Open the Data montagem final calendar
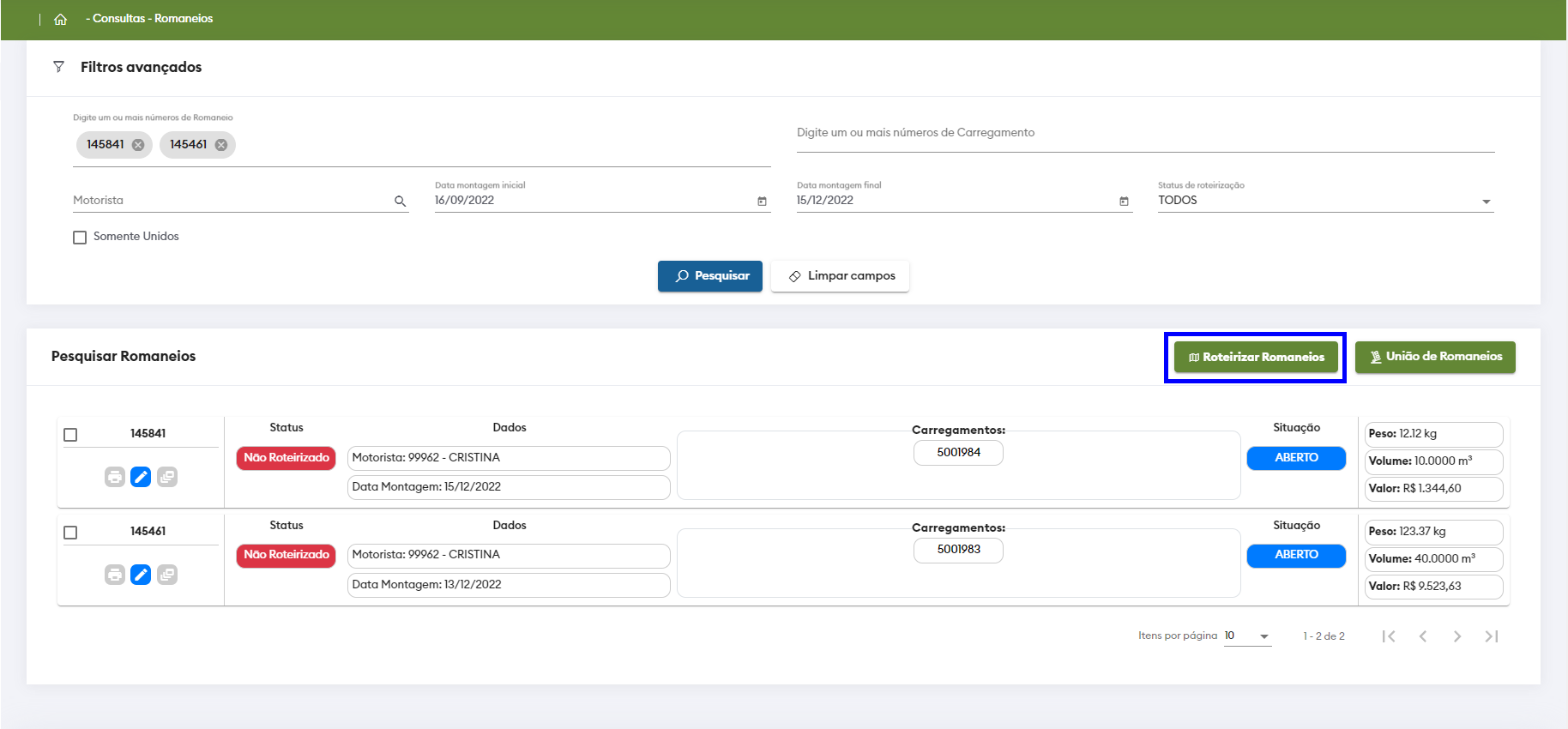 (x=1124, y=202)
